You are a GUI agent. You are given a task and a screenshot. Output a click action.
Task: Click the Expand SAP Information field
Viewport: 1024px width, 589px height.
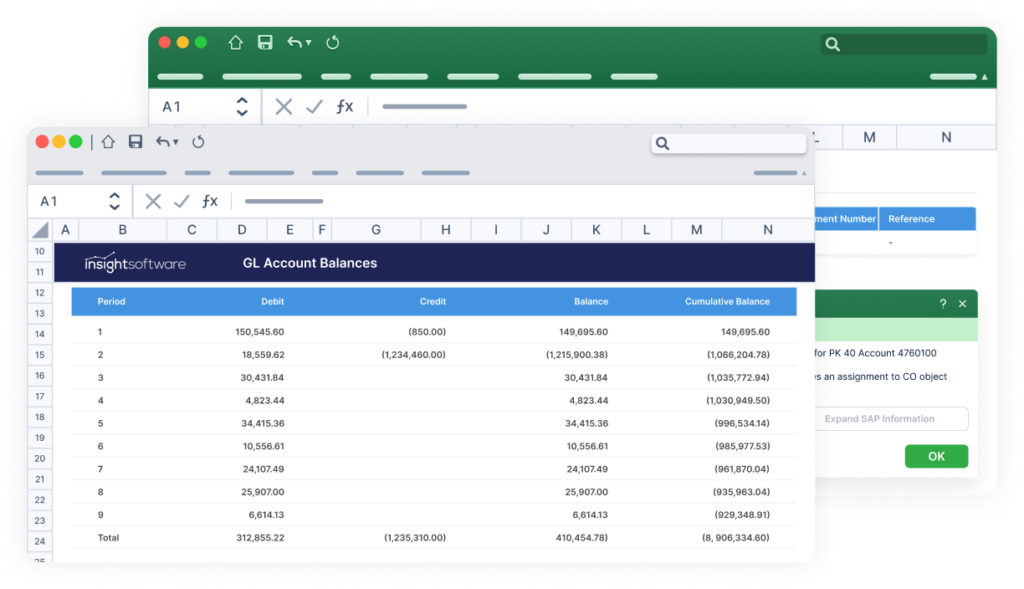click(x=889, y=418)
